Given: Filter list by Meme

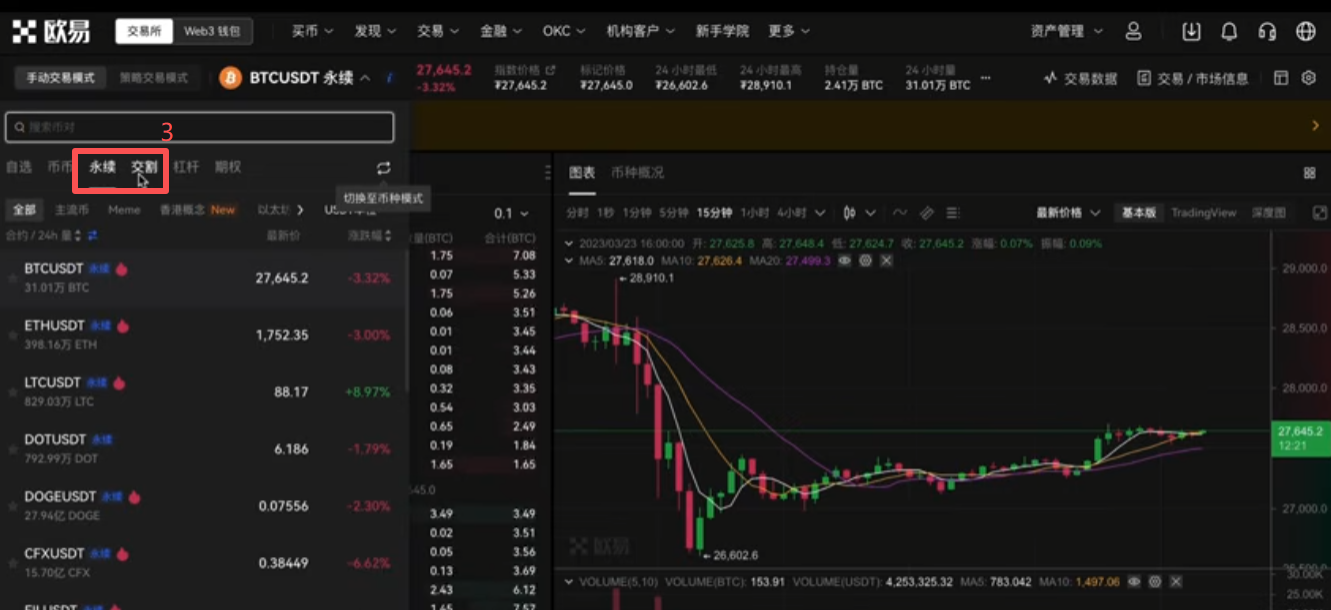Looking at the screenshot, I should (124, 210).
